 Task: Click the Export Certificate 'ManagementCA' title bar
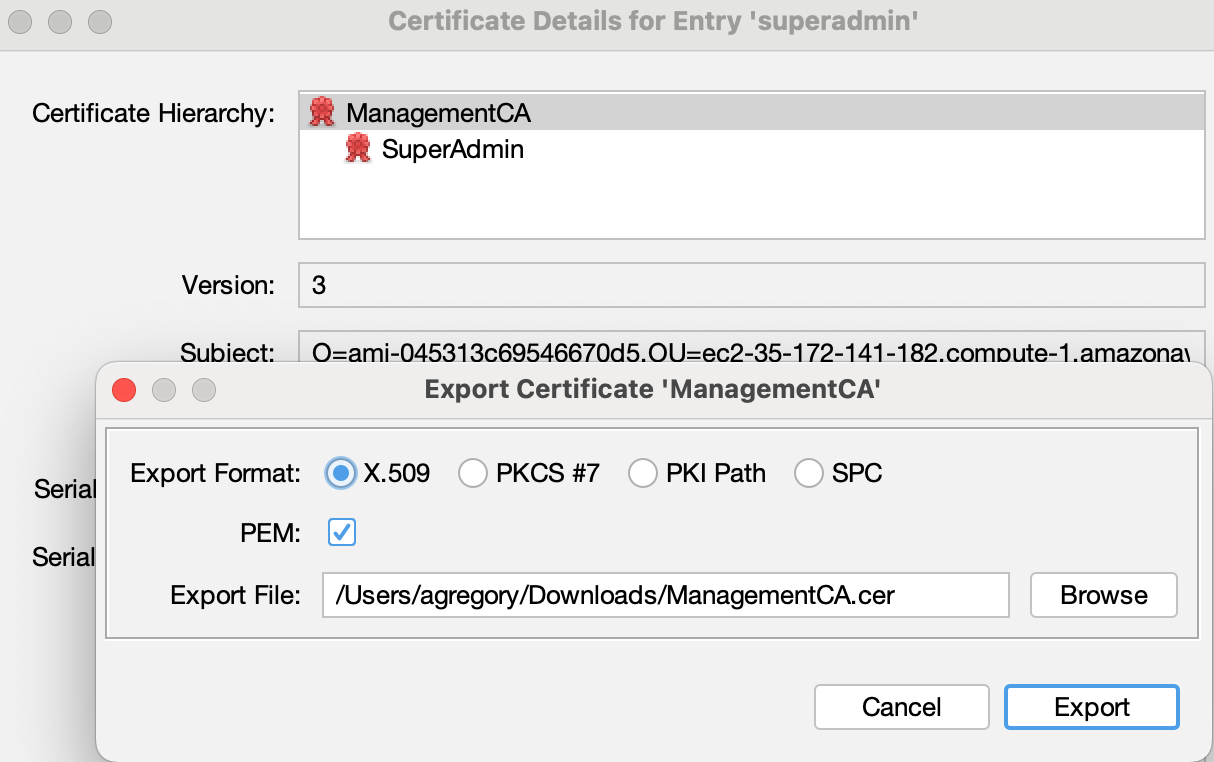(x=652, y=389)
